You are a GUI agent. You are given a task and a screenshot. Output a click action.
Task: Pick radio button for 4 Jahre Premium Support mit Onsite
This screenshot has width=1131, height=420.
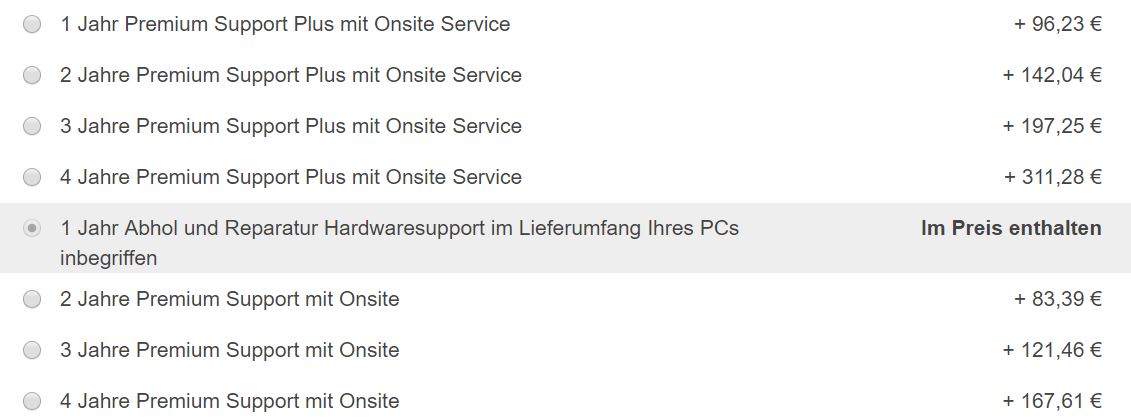click(32, 401)
